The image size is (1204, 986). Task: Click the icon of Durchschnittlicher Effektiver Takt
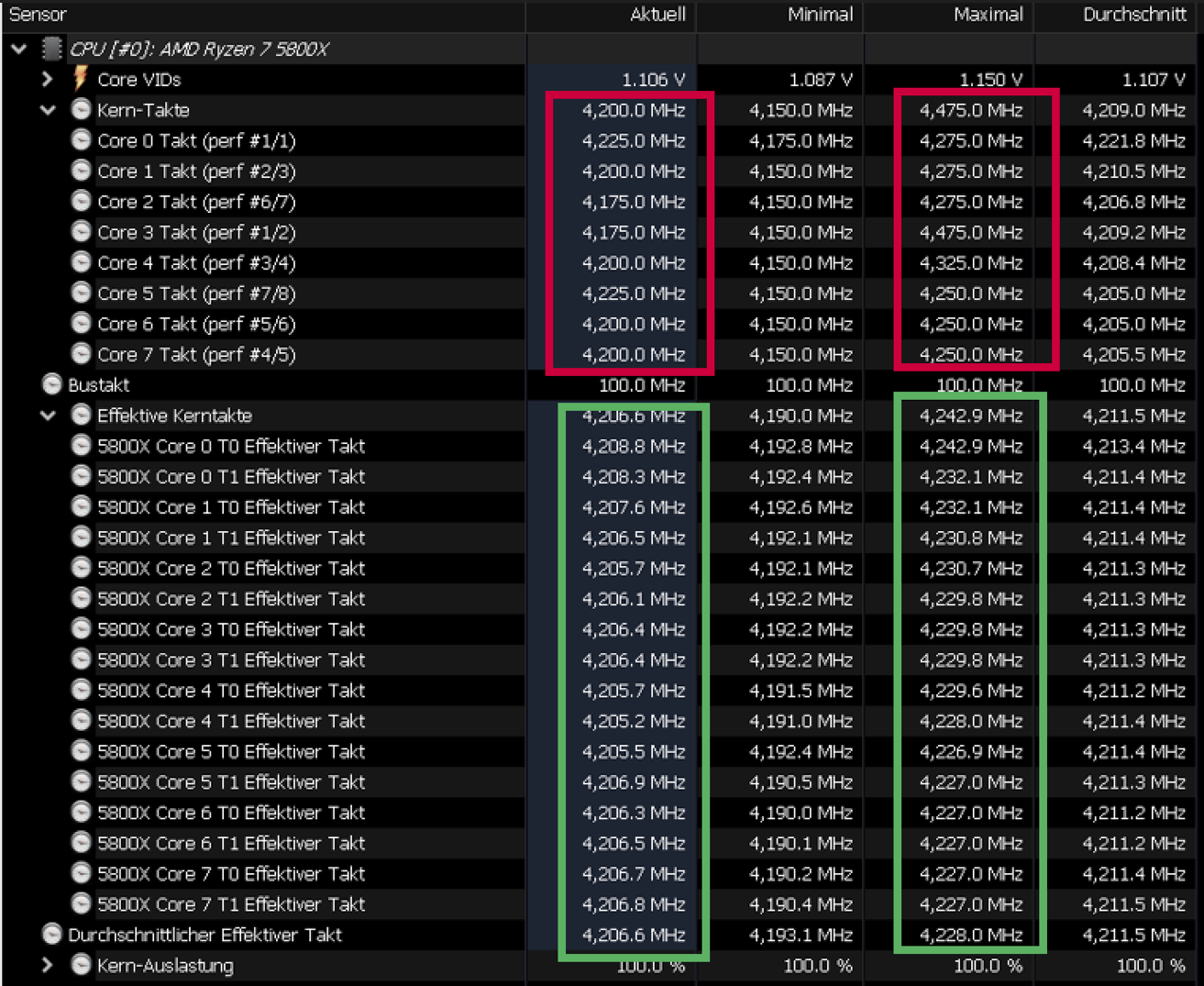51,935
